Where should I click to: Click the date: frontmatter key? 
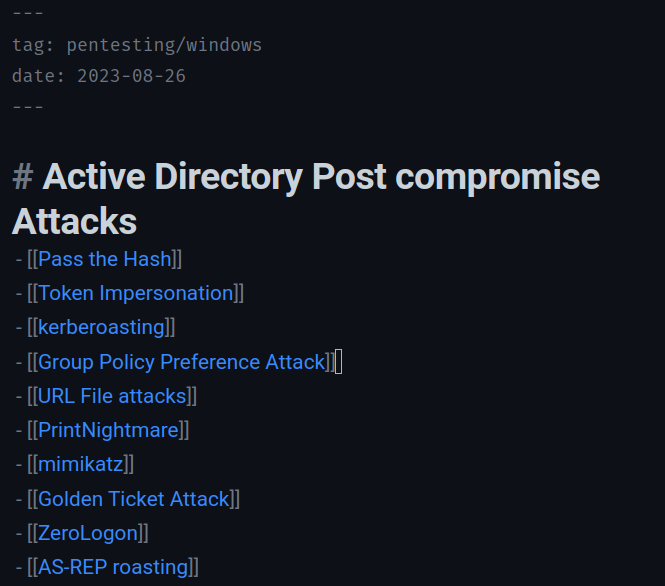39,76
